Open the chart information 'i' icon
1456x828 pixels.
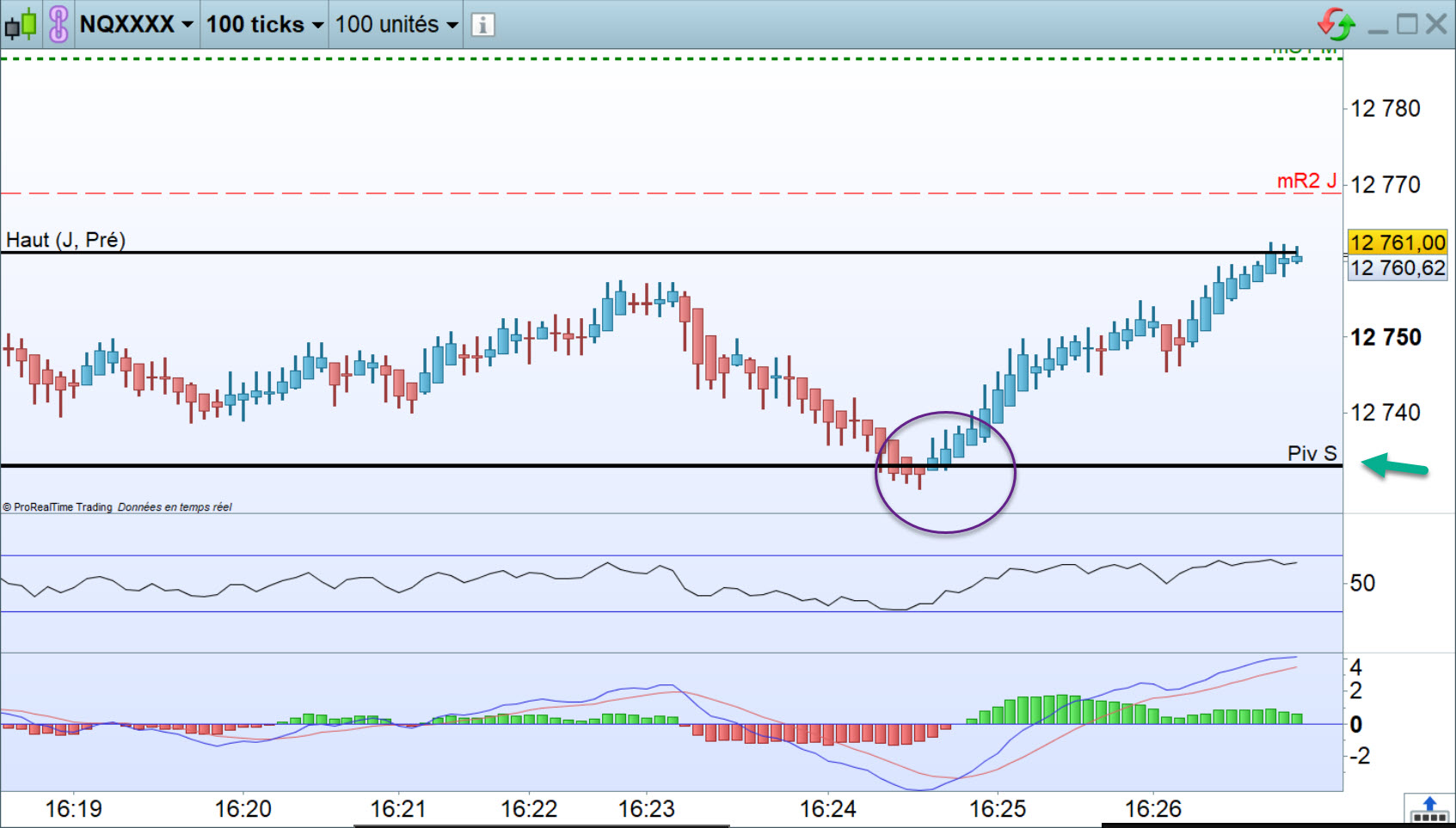click(x=482, y=25)
